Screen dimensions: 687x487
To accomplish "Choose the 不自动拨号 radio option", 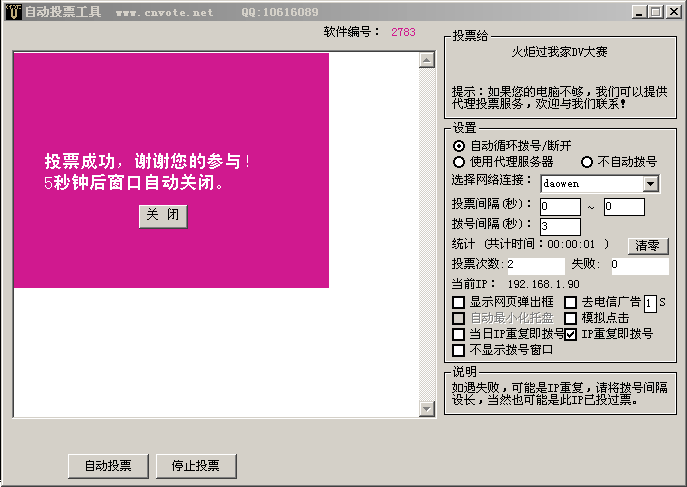I will click(588, 161).
